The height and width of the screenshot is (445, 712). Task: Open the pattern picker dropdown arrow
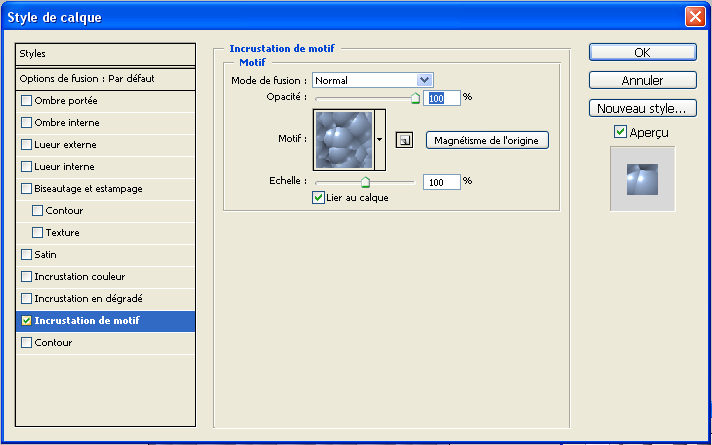(380, 141)
